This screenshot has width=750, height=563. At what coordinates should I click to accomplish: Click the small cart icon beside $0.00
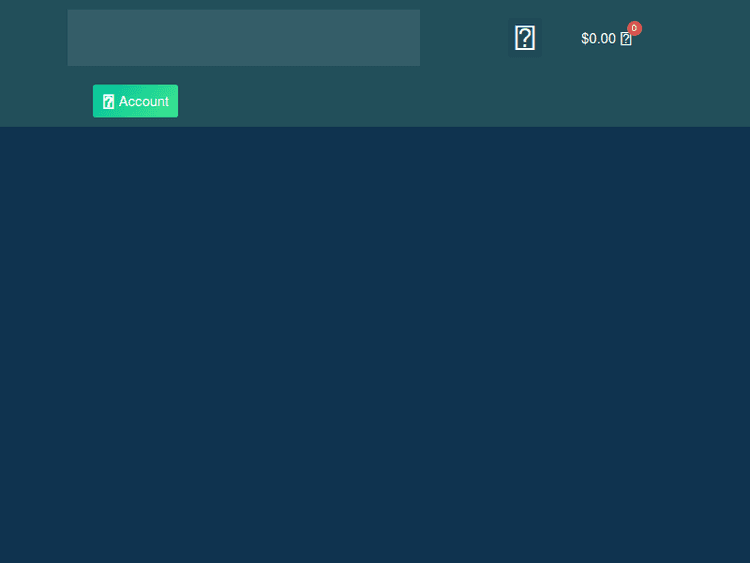tap(626, 39)
